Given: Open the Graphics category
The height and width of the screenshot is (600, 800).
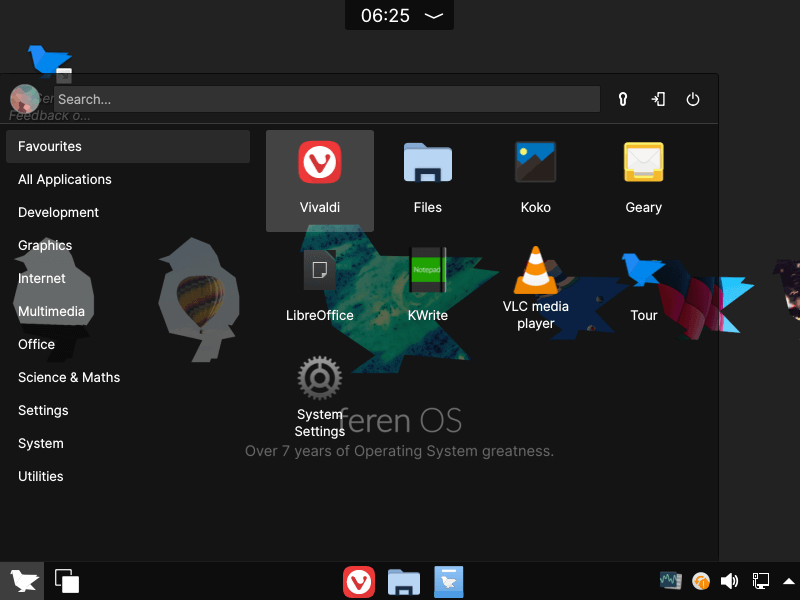Looking at the screenshot, I should coord(128,245).
